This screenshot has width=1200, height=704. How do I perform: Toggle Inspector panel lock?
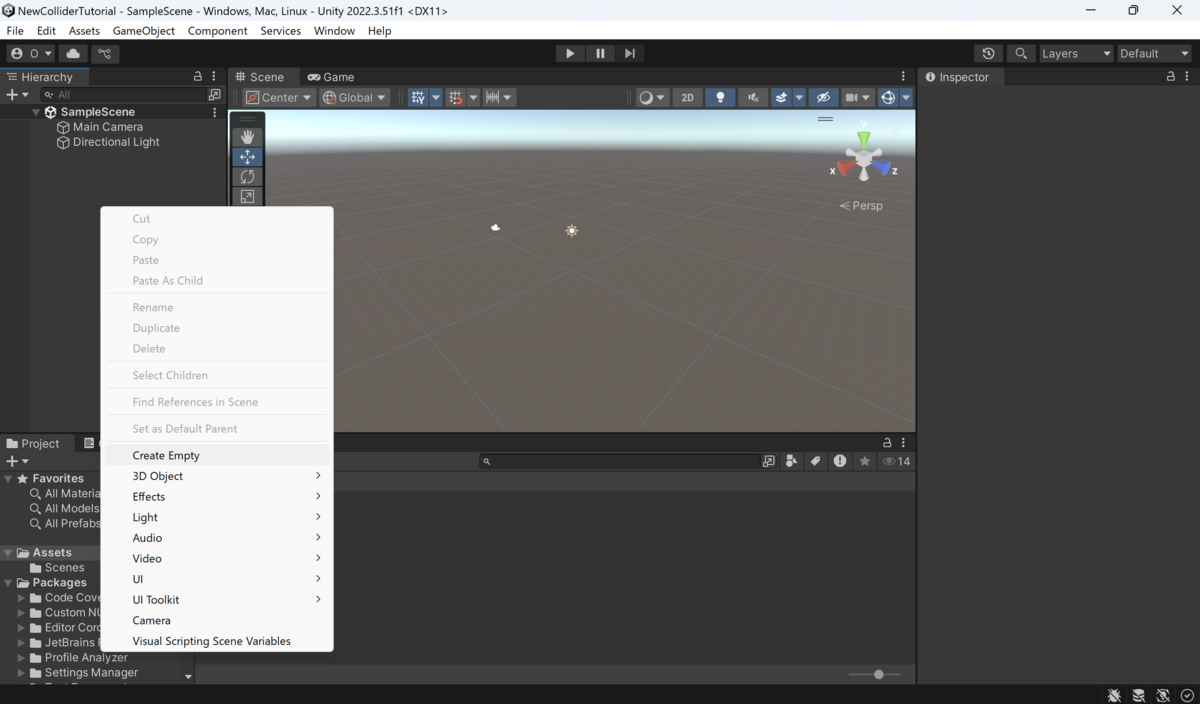pos(1171,76)
